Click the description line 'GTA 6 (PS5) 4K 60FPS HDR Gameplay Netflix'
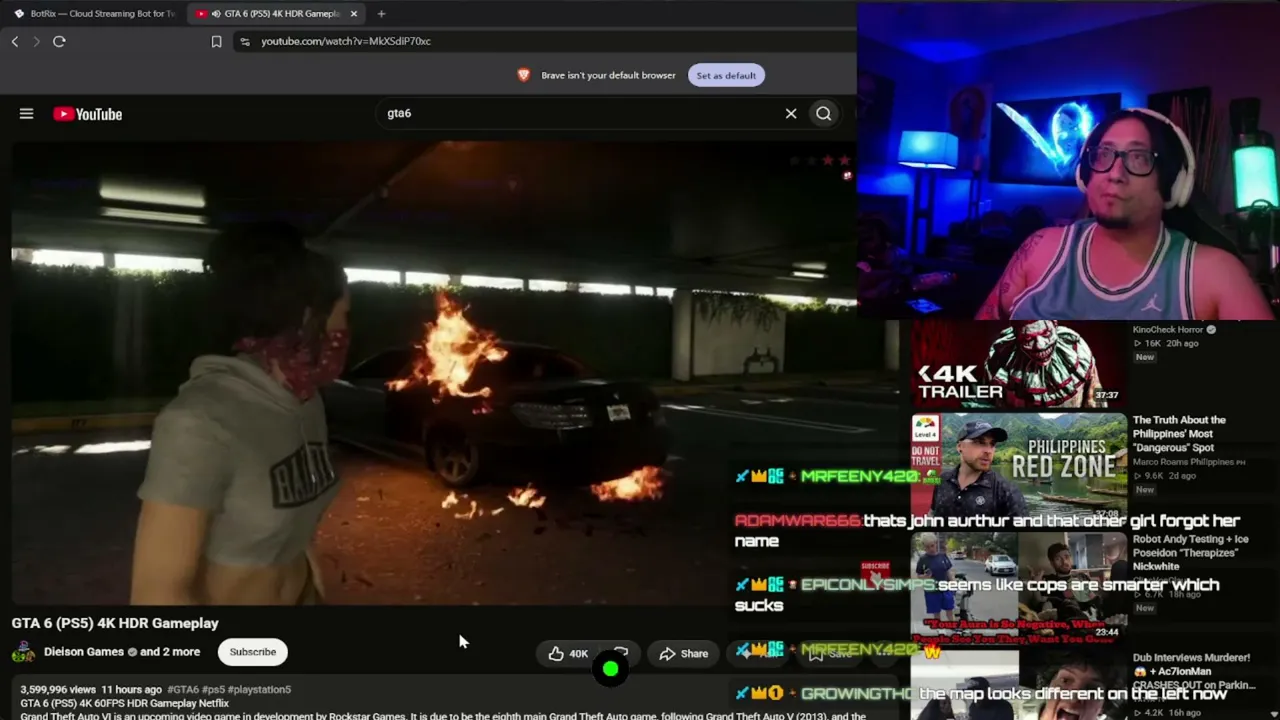1280x720 pixels. pyautogui.click(x=125, y=704)
